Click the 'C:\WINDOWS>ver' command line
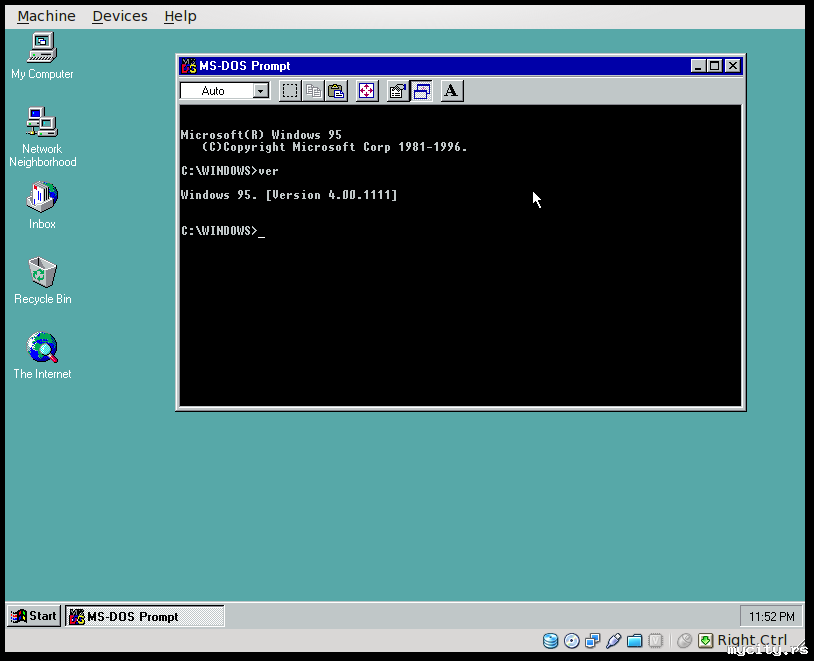 pos(229,171)
